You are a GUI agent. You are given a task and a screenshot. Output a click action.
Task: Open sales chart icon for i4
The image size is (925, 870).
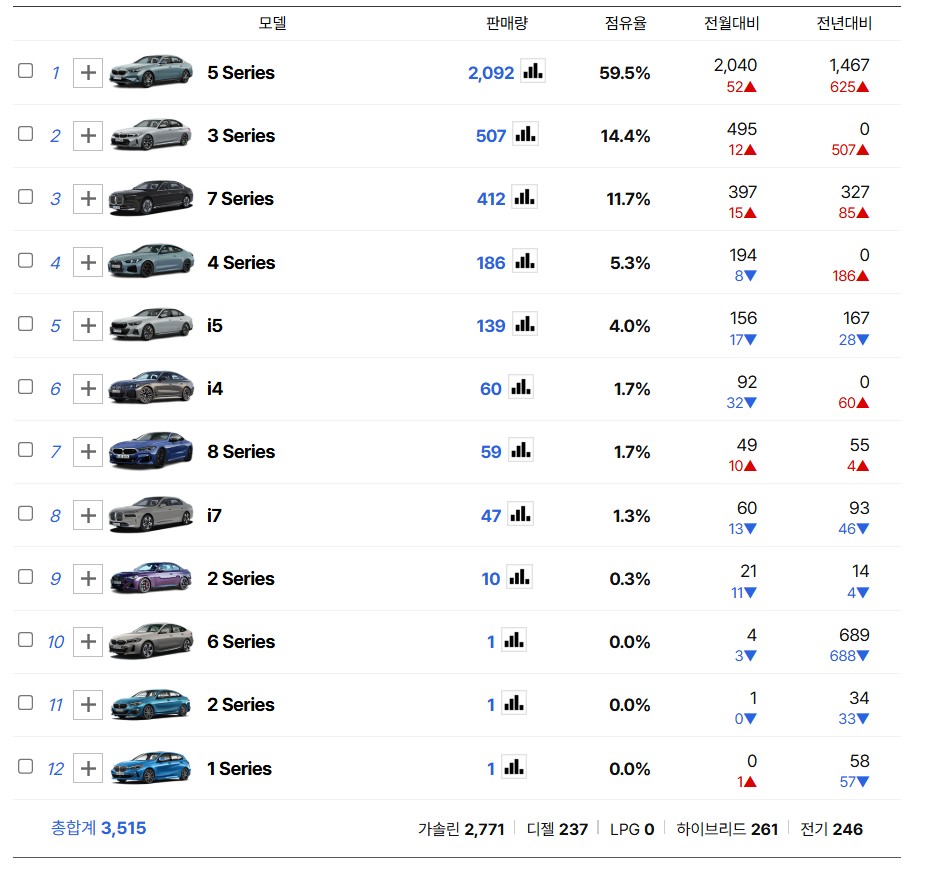[x=520, y=388]
